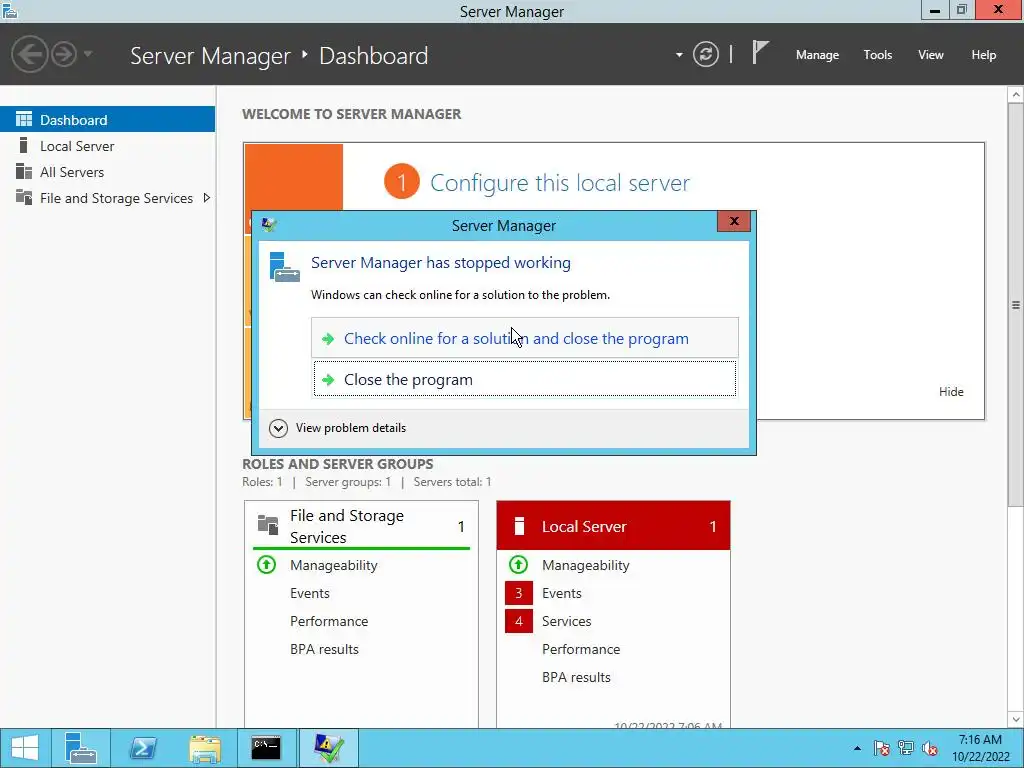Click Events in the Local Server tile
The image size is (1024, 768).
(x=562, y=593)
